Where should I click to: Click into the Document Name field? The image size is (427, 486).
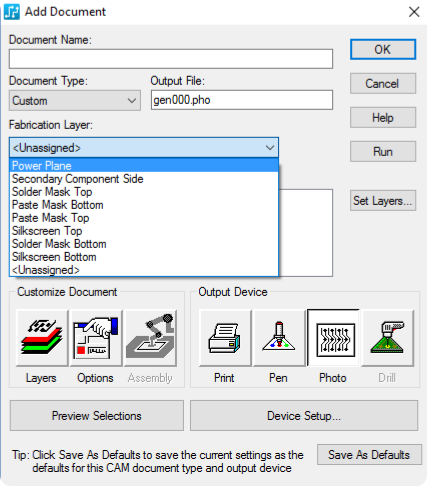(171, 59)
